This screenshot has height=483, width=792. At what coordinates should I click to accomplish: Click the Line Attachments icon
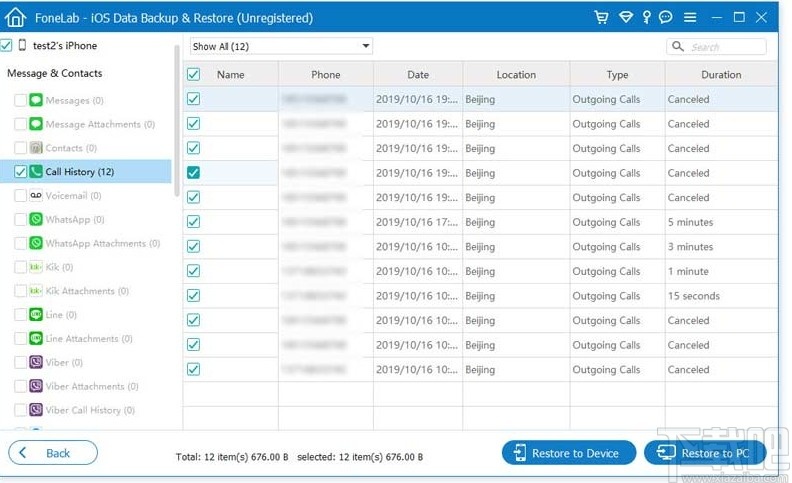coord(36,338)
